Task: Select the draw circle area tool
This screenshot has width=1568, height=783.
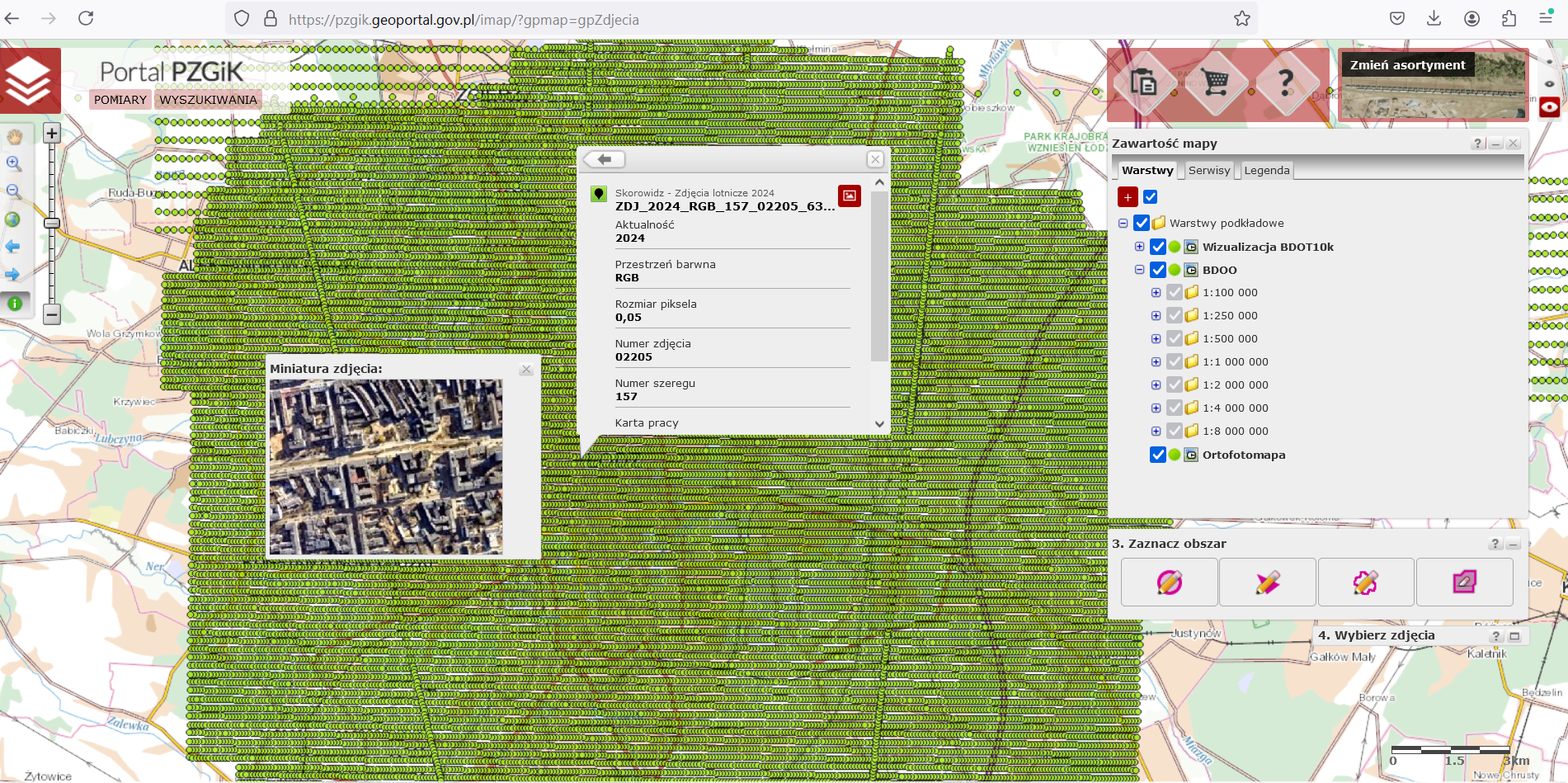Action: [x=1169, y=583]
